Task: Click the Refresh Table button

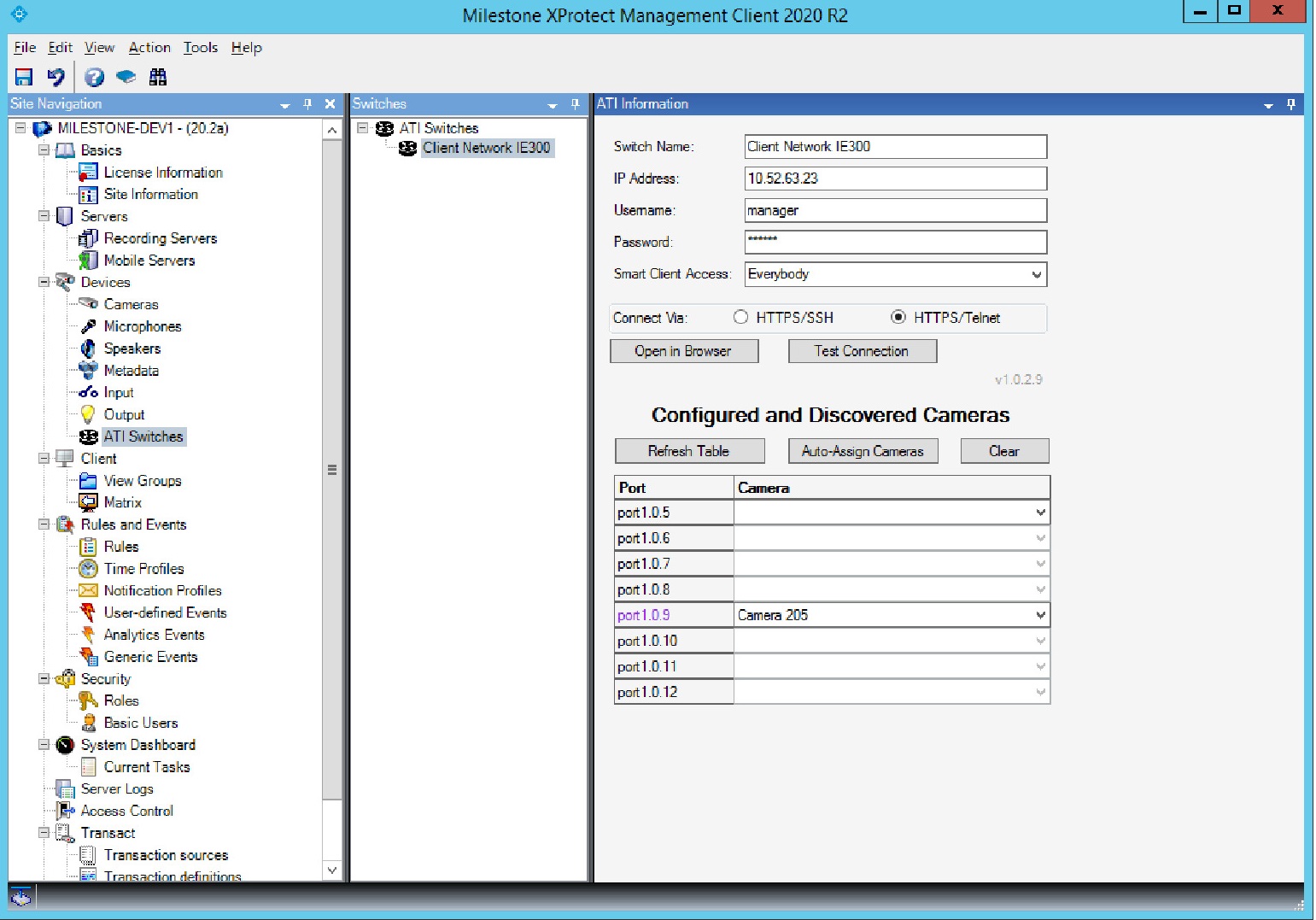Action: coord(690,451)
